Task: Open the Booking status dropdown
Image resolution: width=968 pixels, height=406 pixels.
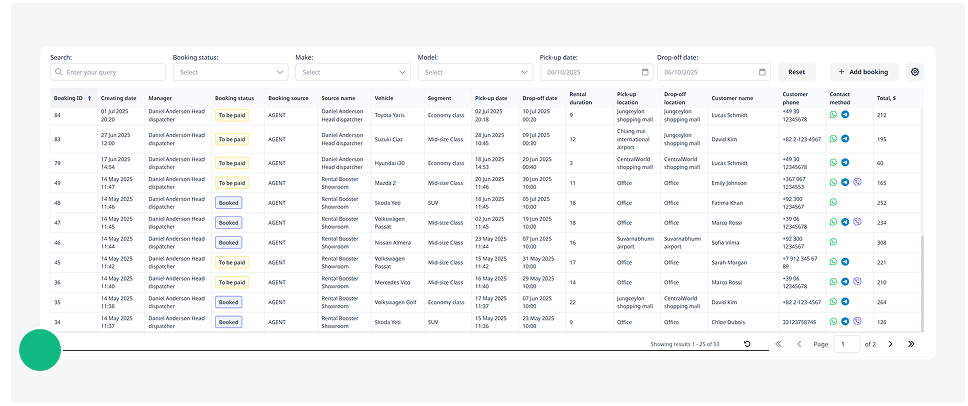Action: coord(230,72)
